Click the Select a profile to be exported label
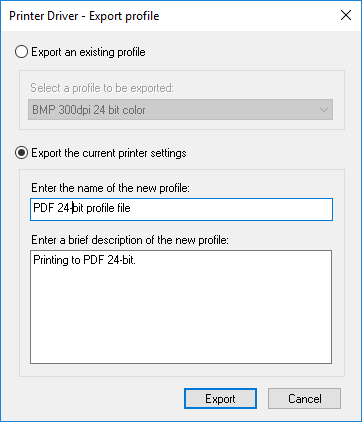Image resolution: width=362 pixels, height=422 pixels. [x=102, y=88]
